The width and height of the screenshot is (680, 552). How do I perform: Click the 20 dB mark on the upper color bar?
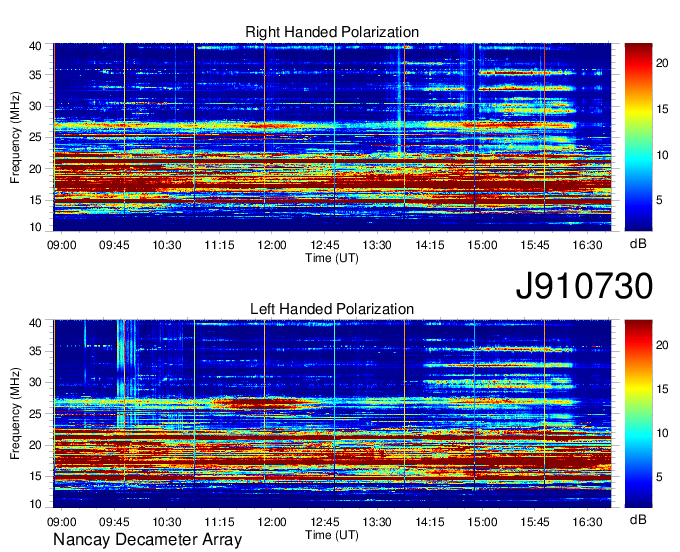pyautogui.click(x=662, y=63)
